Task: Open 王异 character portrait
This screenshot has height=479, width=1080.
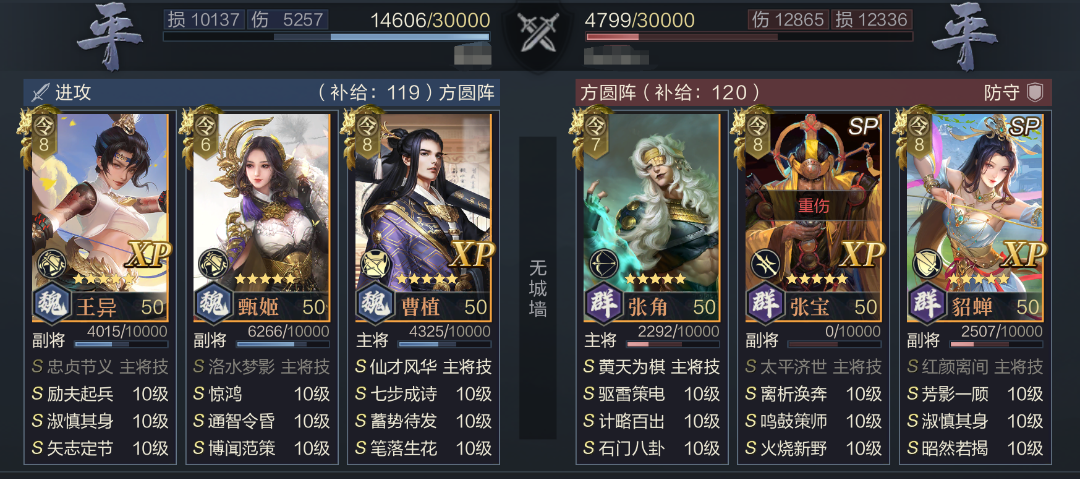Action: click(100, 202)
